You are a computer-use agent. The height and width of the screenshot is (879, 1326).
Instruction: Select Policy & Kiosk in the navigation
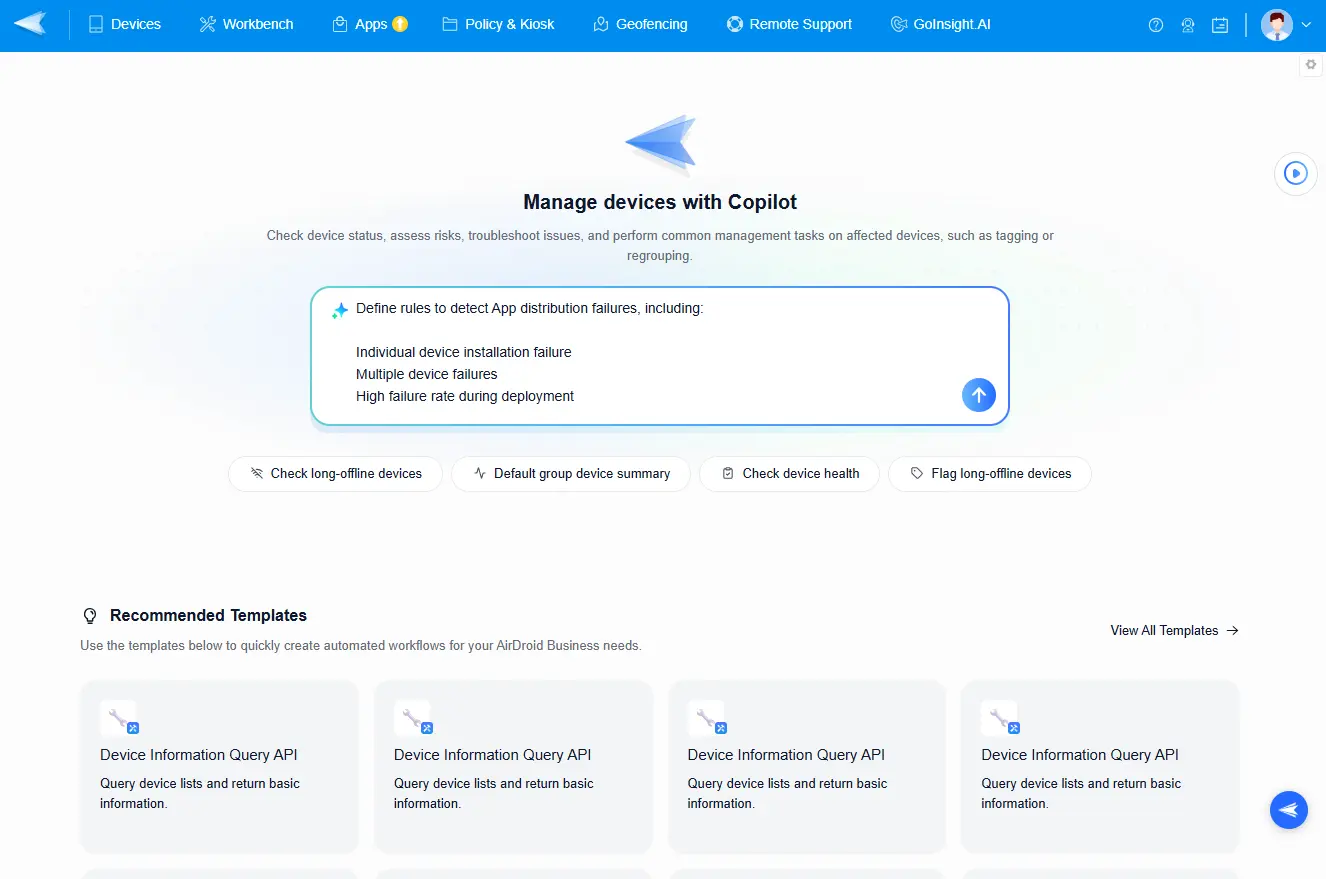pos(498,24)
